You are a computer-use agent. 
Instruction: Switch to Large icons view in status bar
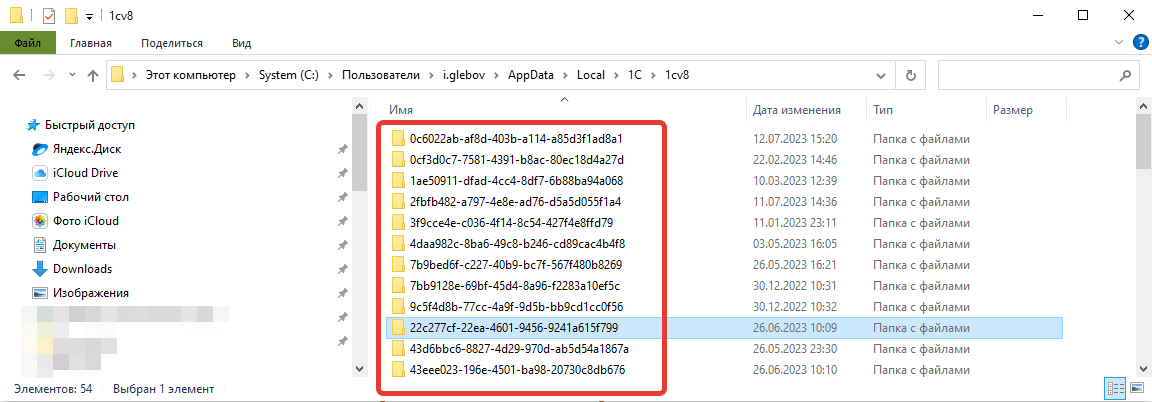point(1139,389)
